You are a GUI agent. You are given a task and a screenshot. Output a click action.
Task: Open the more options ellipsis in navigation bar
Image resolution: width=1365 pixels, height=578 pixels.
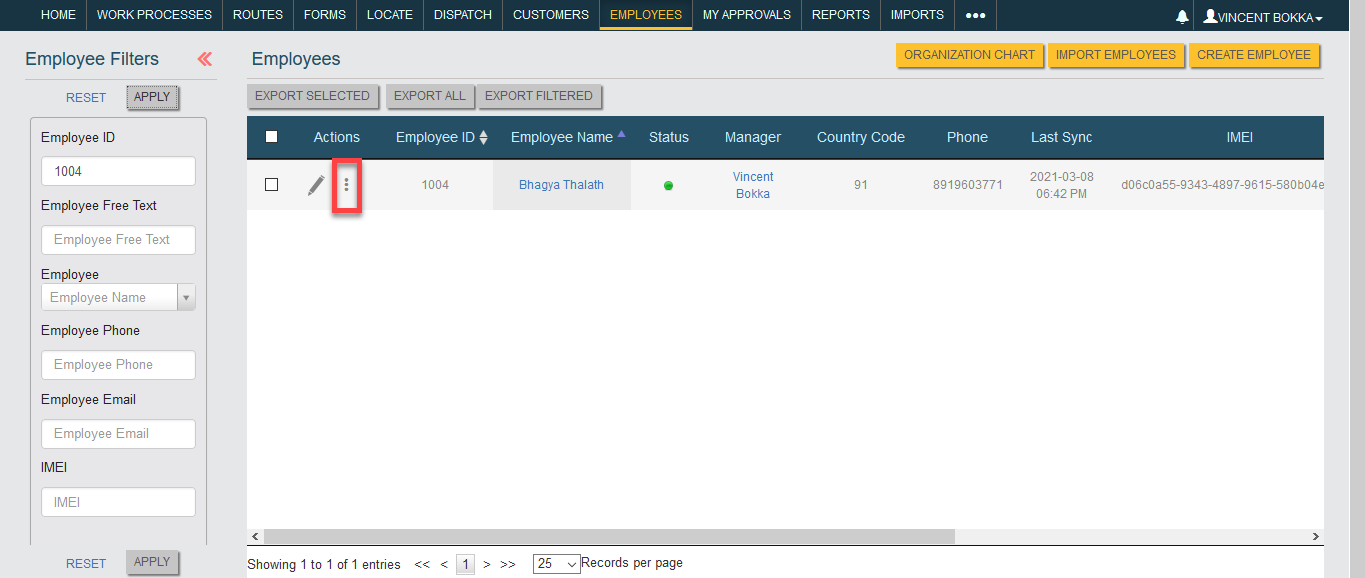pos(975,15)
